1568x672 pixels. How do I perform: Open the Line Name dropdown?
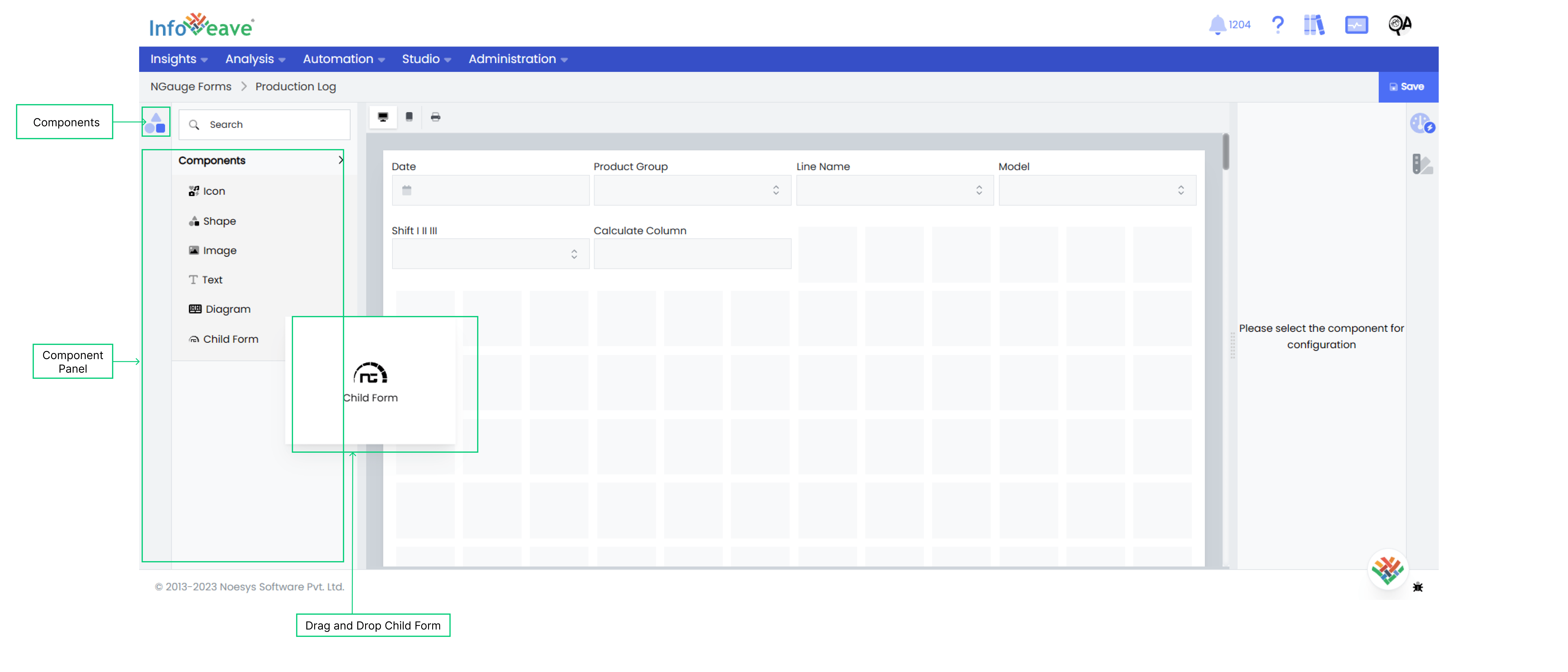point(895,191)
